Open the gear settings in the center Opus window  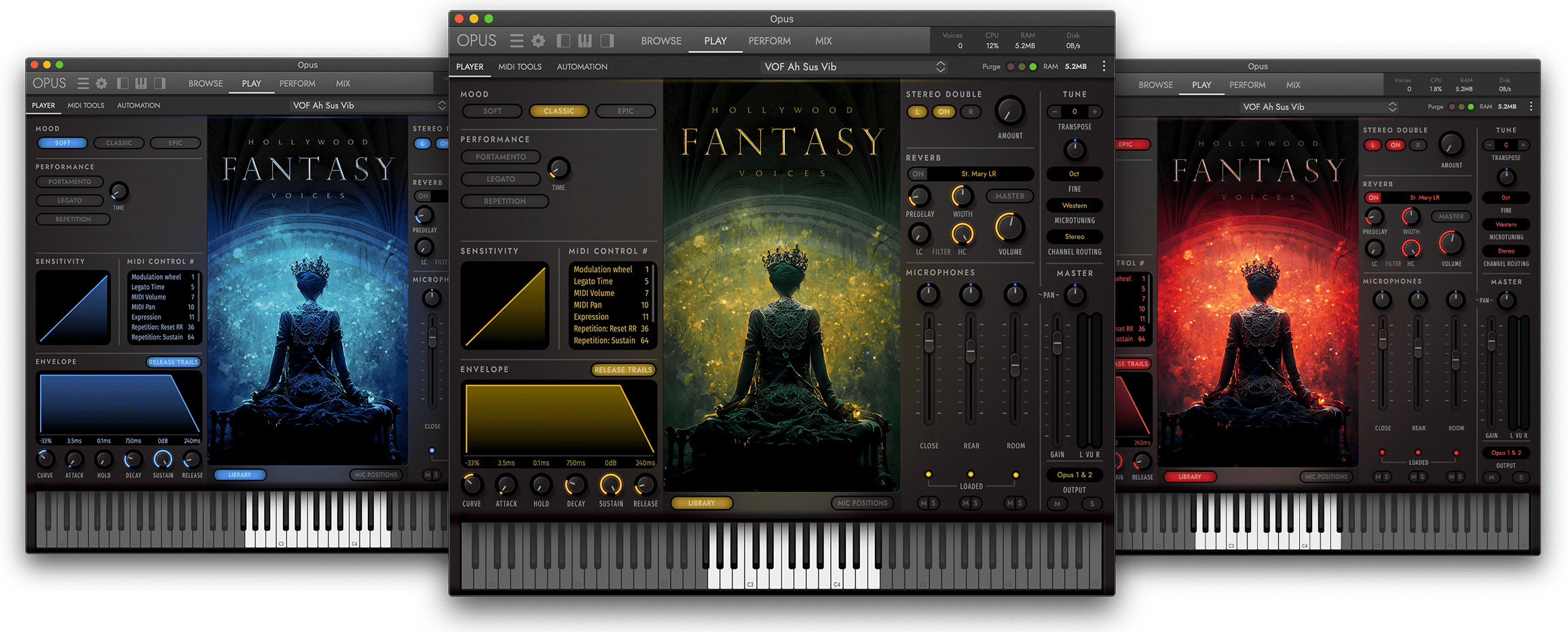(538, 41)
